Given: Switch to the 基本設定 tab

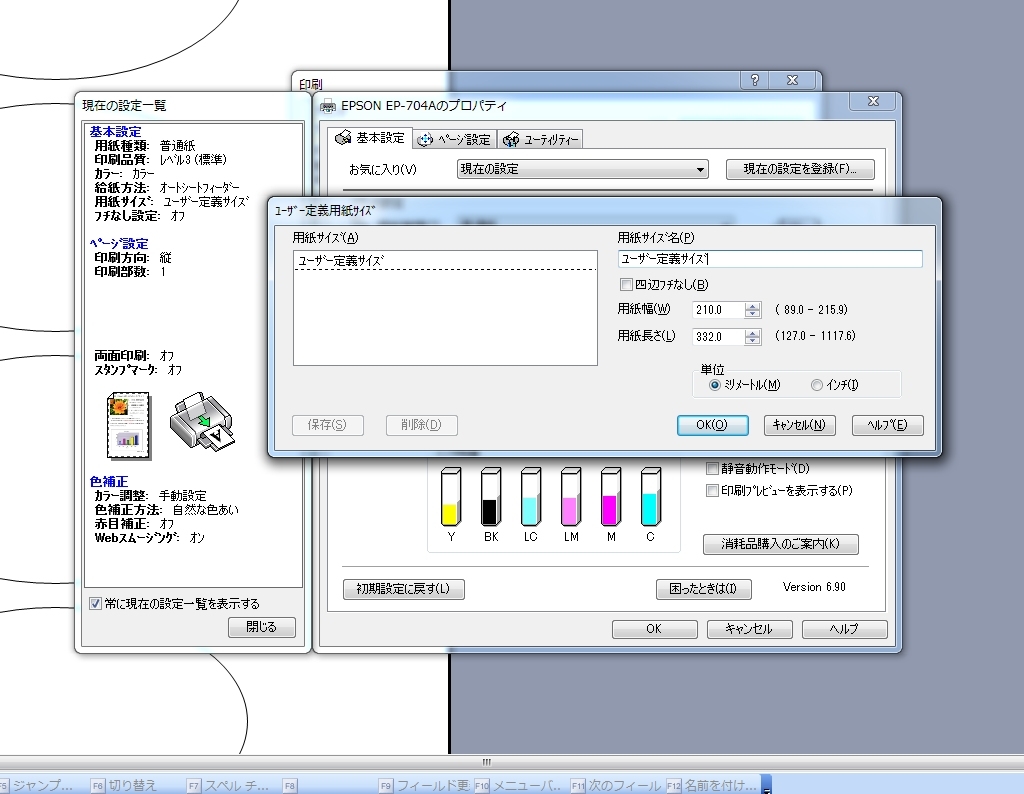Looking at the screenshot, I should coord(370,138).
